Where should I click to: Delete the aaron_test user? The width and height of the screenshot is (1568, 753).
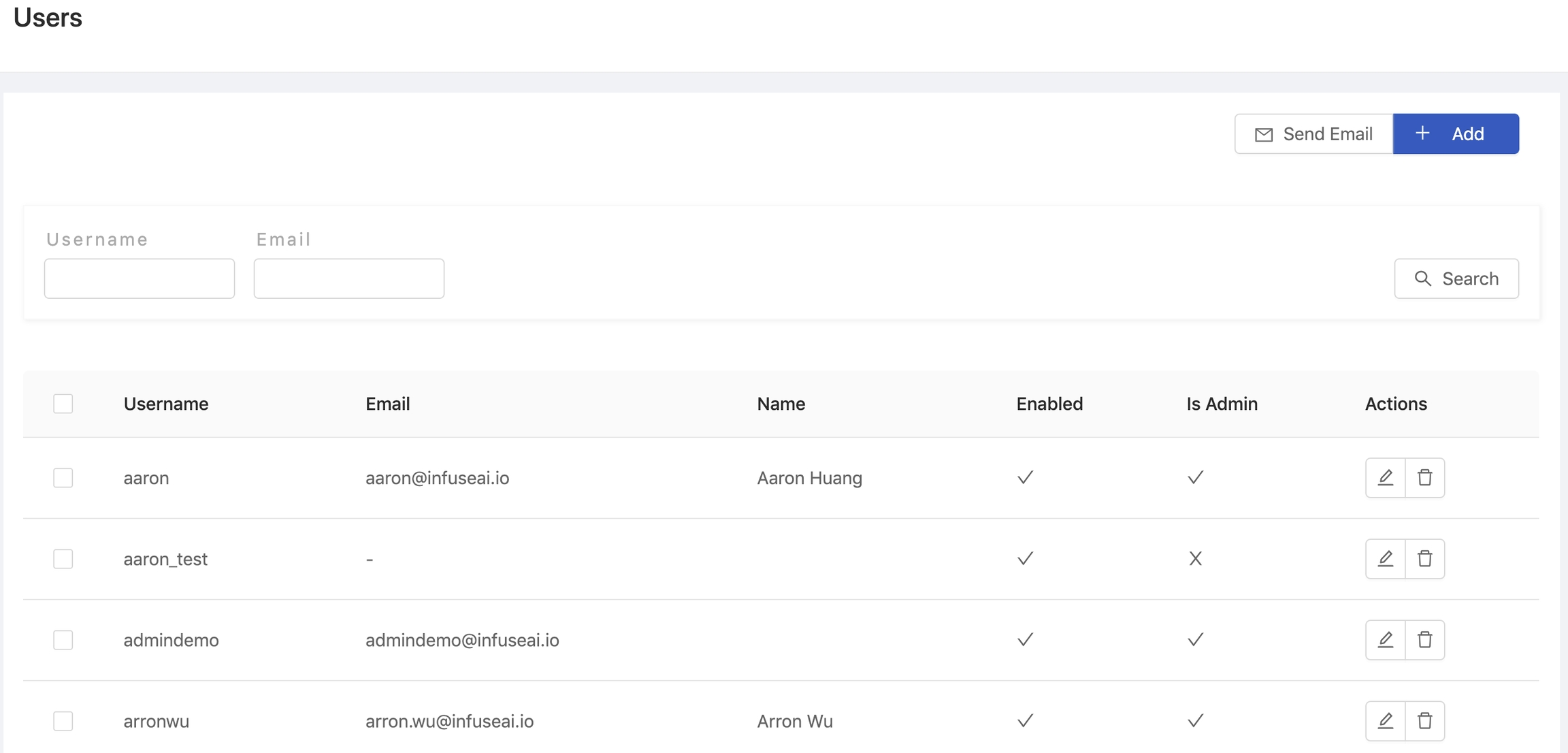(1424, 559)
